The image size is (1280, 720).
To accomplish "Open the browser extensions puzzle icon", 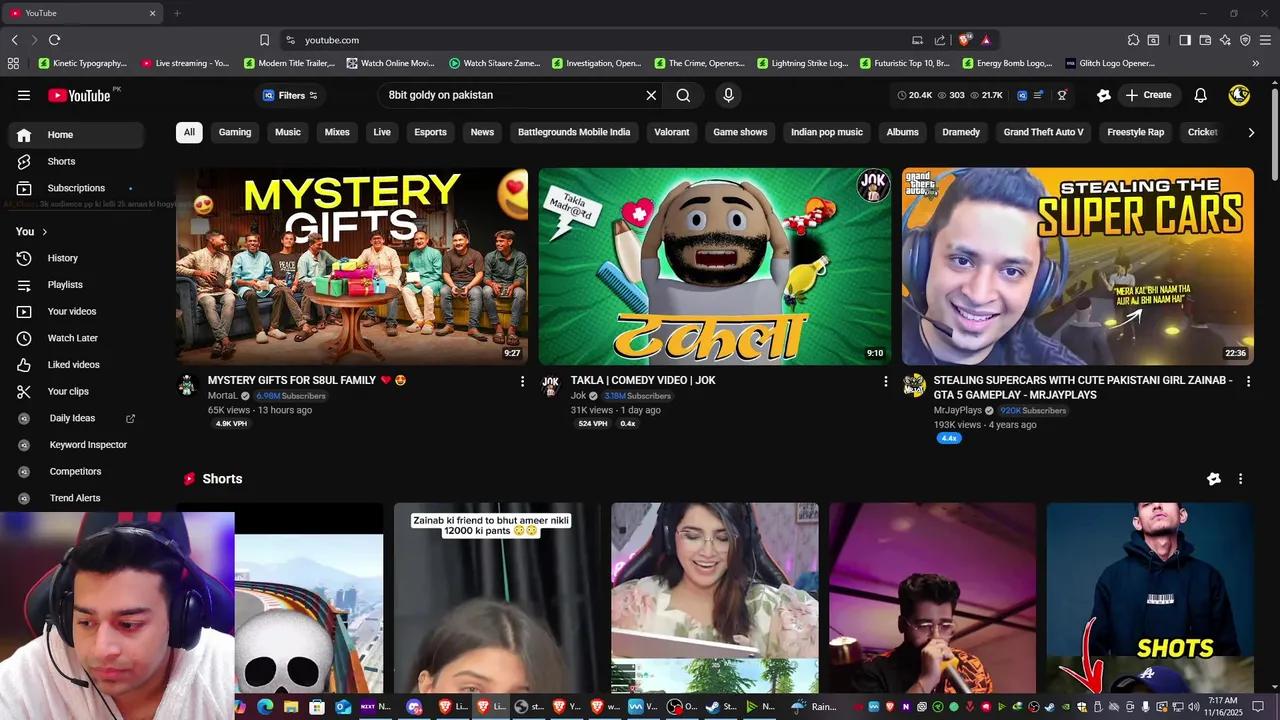I will tap(1133, 40).
